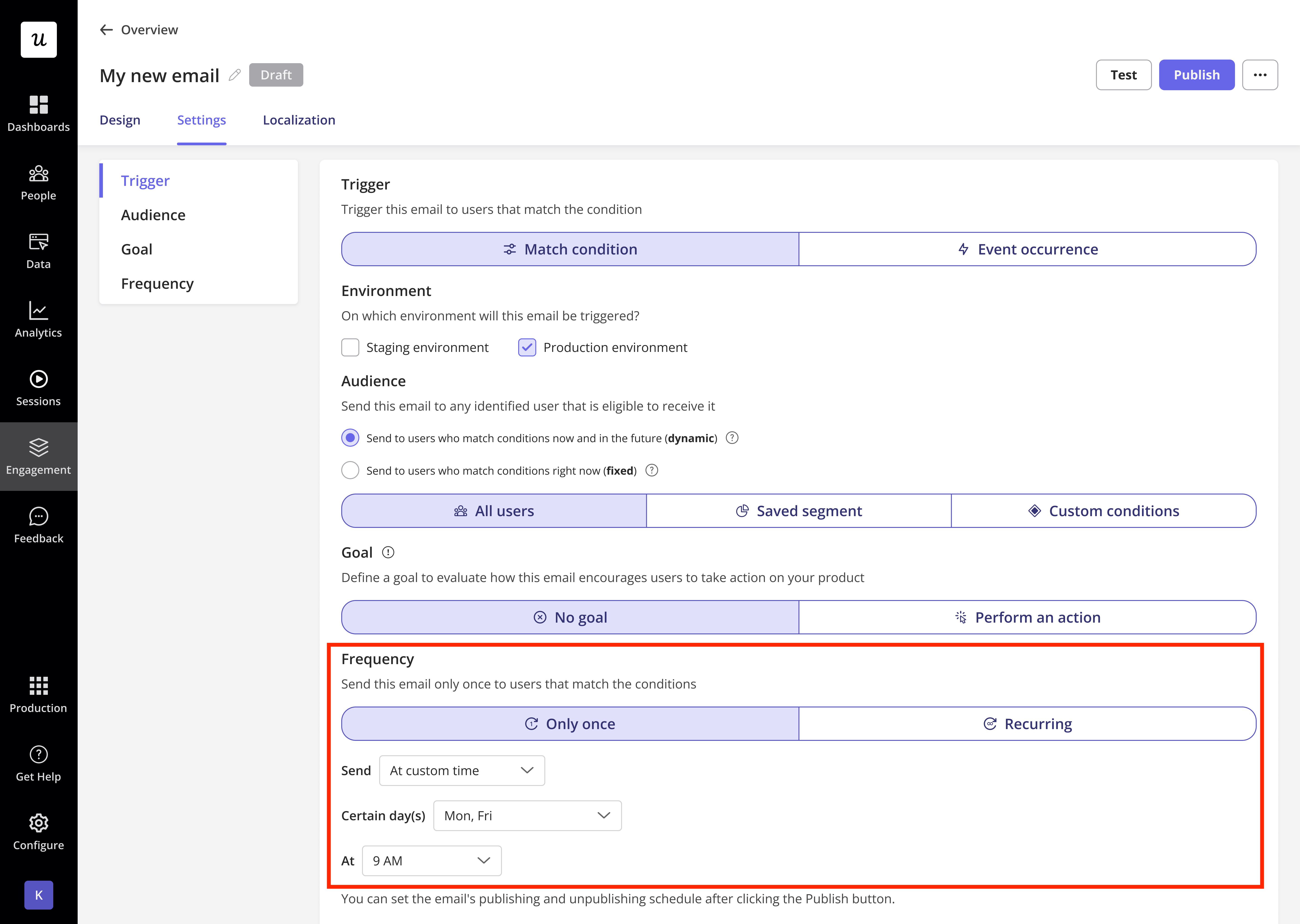Viewport: 1300px width, 924px height.
Task: Edit email name with pencil icon
Action: tap(234, 75)
